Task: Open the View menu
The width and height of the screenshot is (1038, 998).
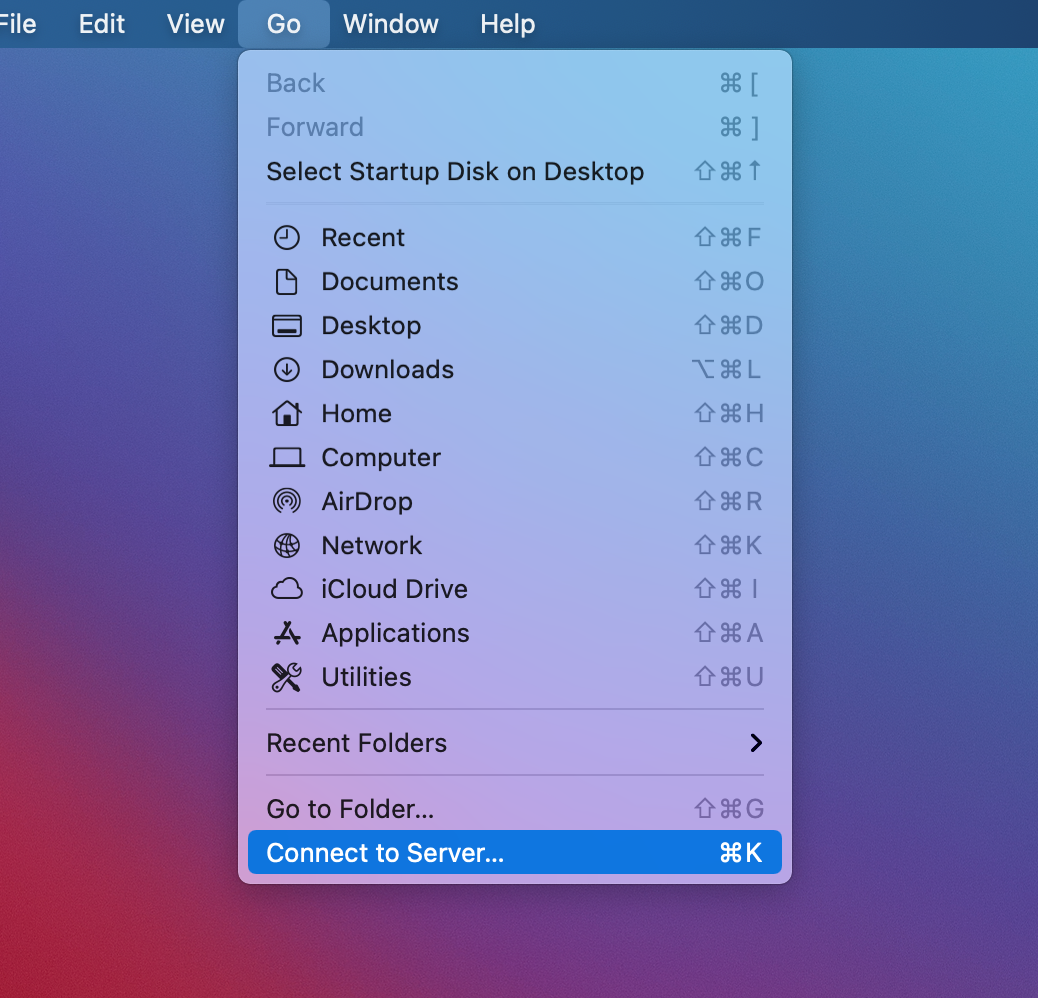Action: click(195, 24)
